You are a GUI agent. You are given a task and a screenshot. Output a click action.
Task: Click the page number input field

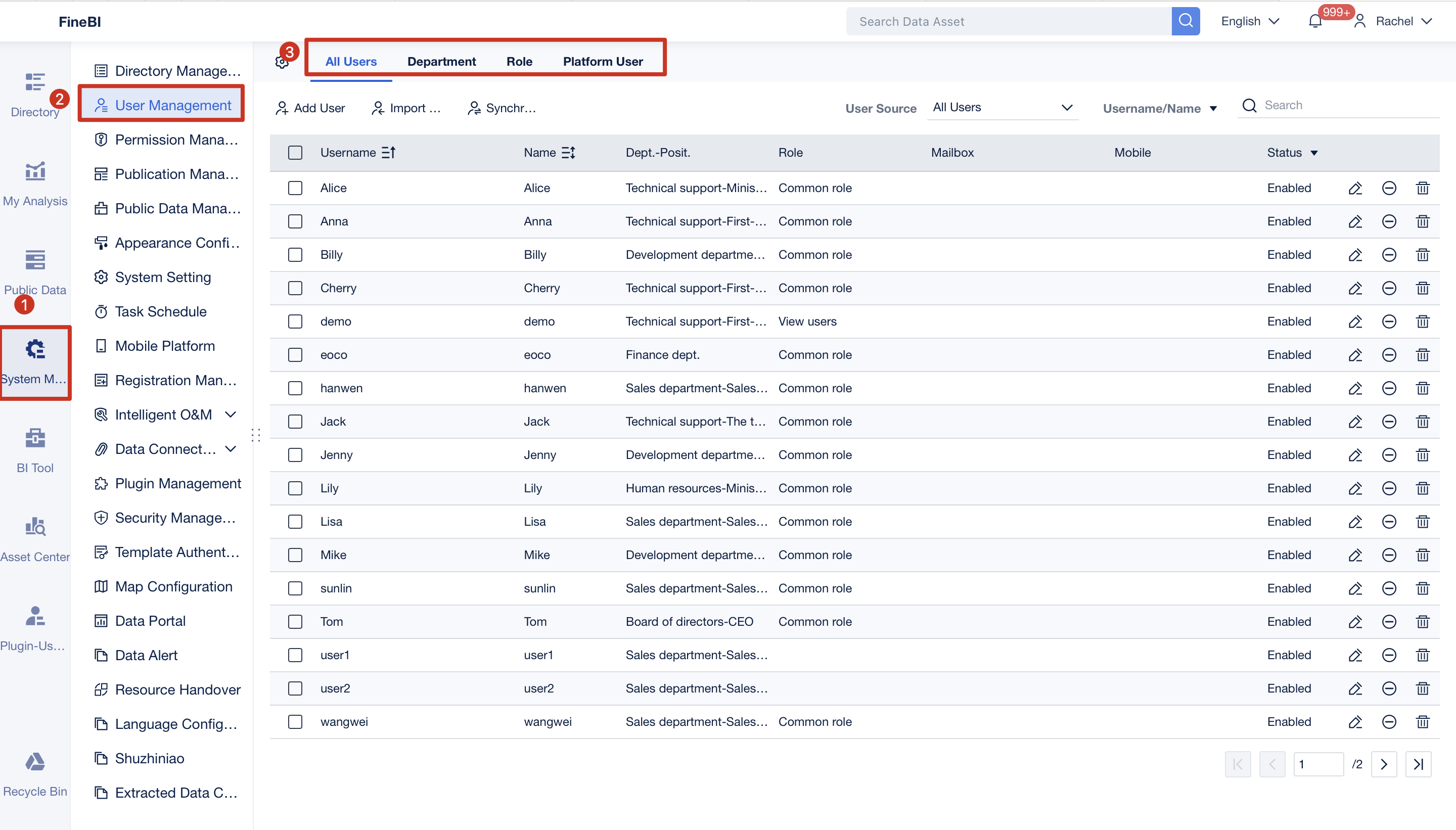coord(1318,764)
